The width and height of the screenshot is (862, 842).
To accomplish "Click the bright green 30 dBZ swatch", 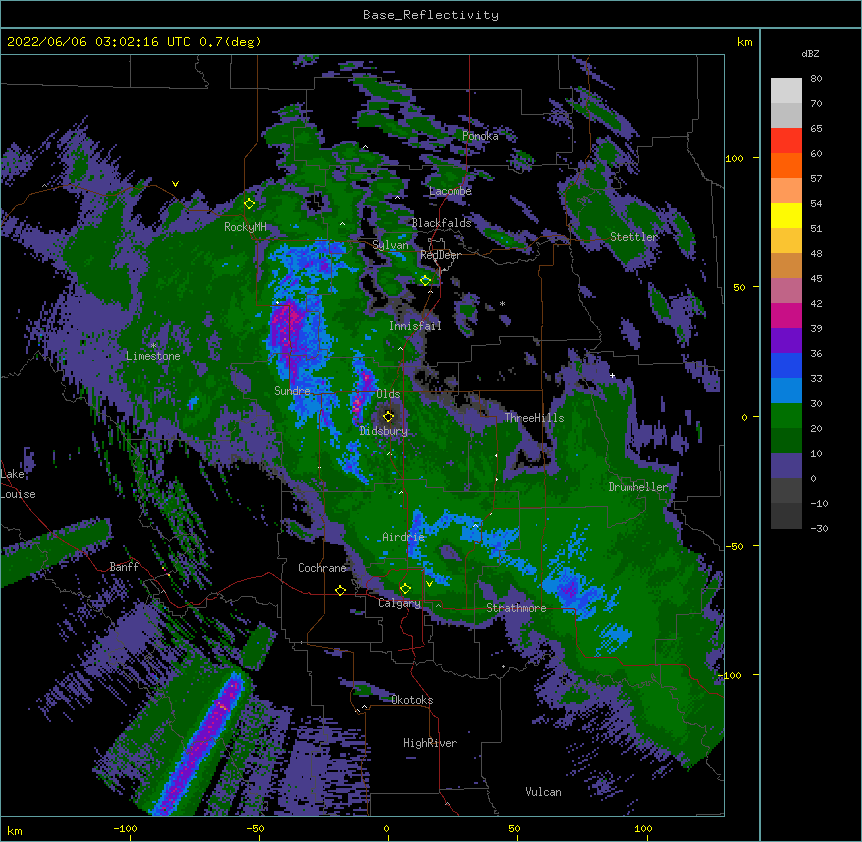I will coord(786,416).
